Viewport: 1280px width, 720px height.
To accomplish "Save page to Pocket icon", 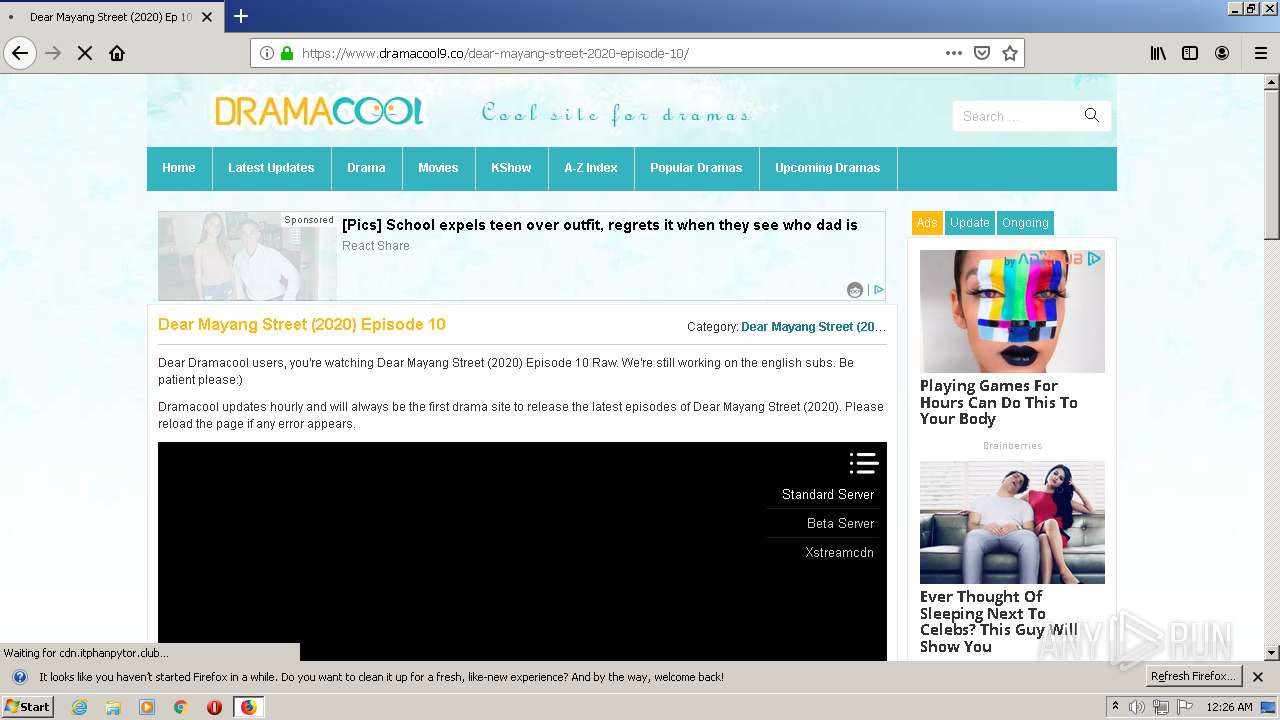I will pos(982,53).
